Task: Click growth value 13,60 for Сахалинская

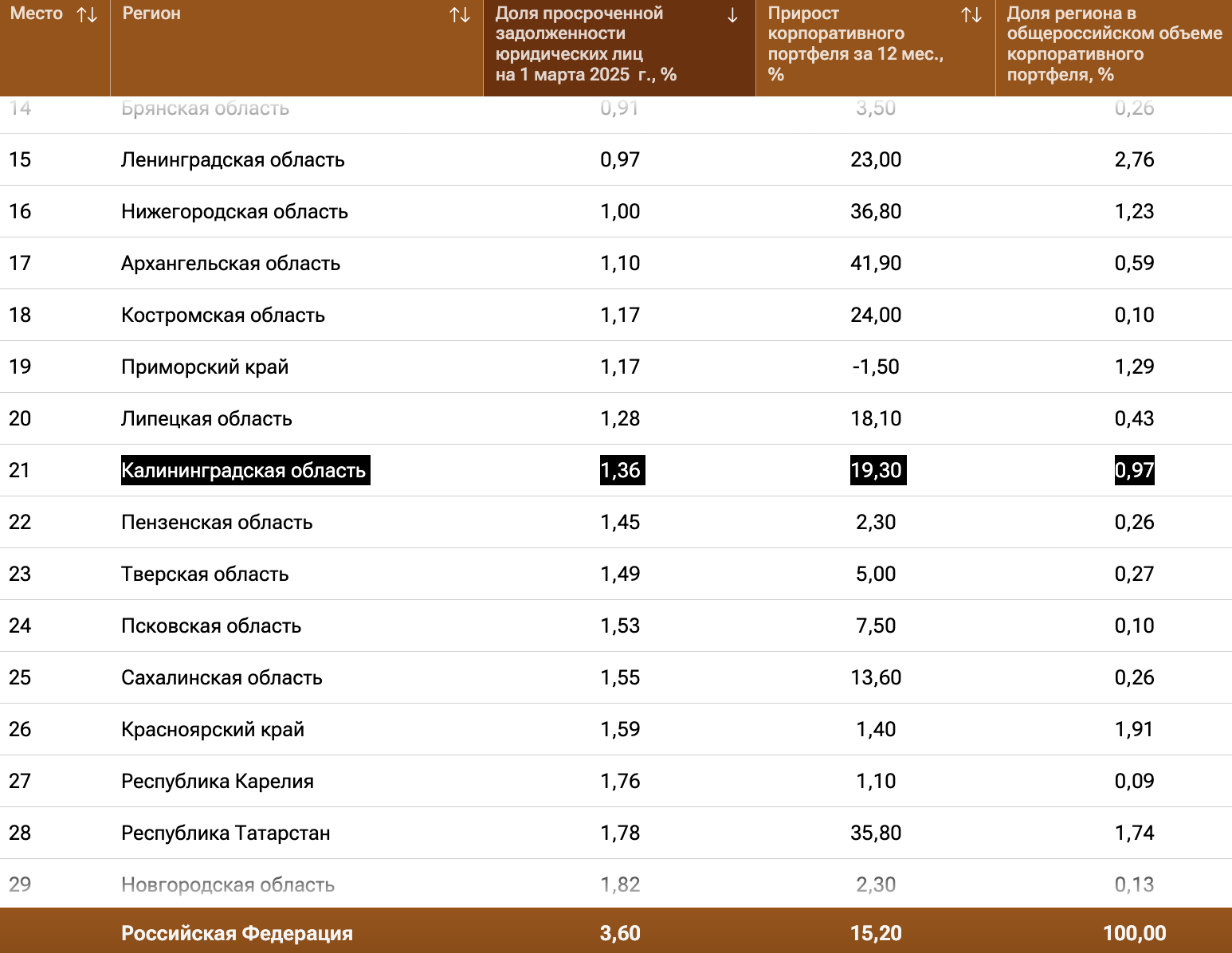Action: (876, 677)
